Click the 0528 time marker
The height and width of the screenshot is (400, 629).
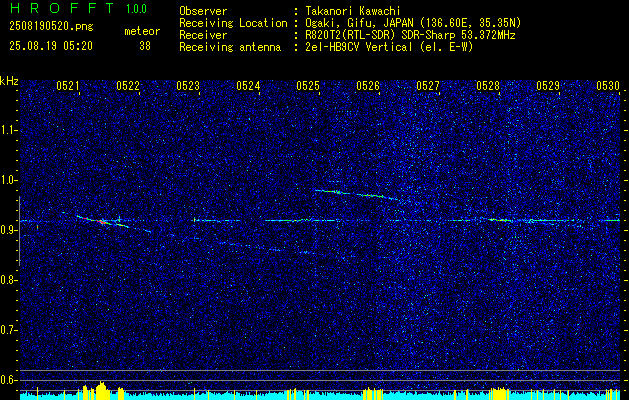click(x=488, y=86)
